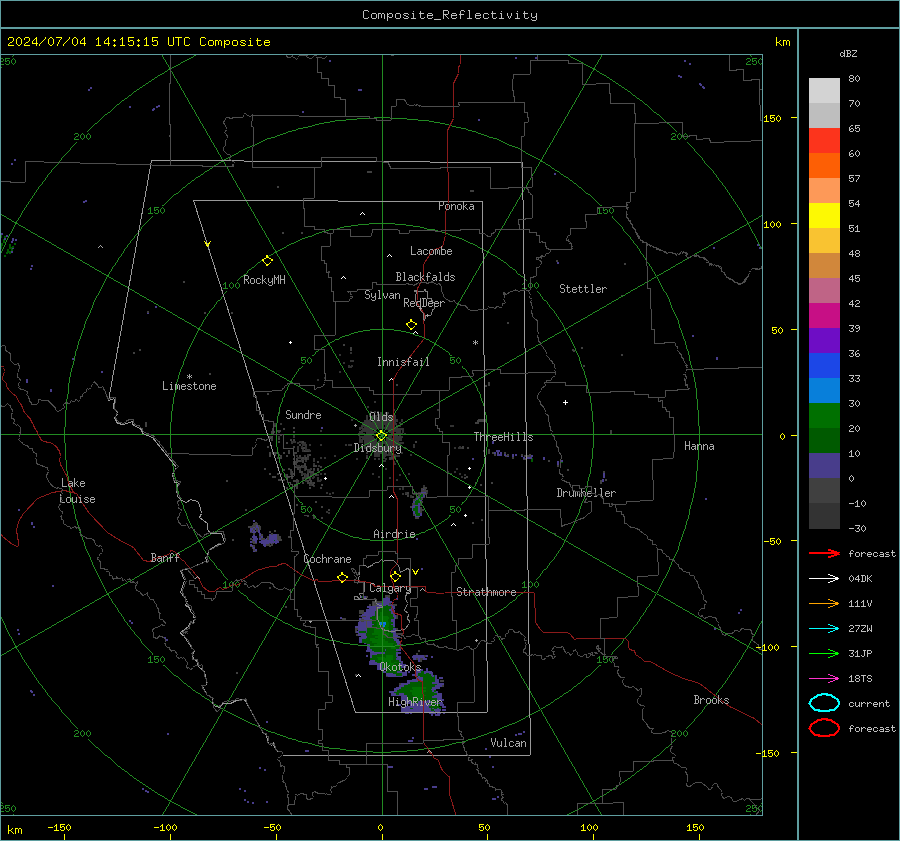This screenshot has height=841, width=900.
Task: Click yellow diamond marker under Cochrane label
Action: pos(342,577)
